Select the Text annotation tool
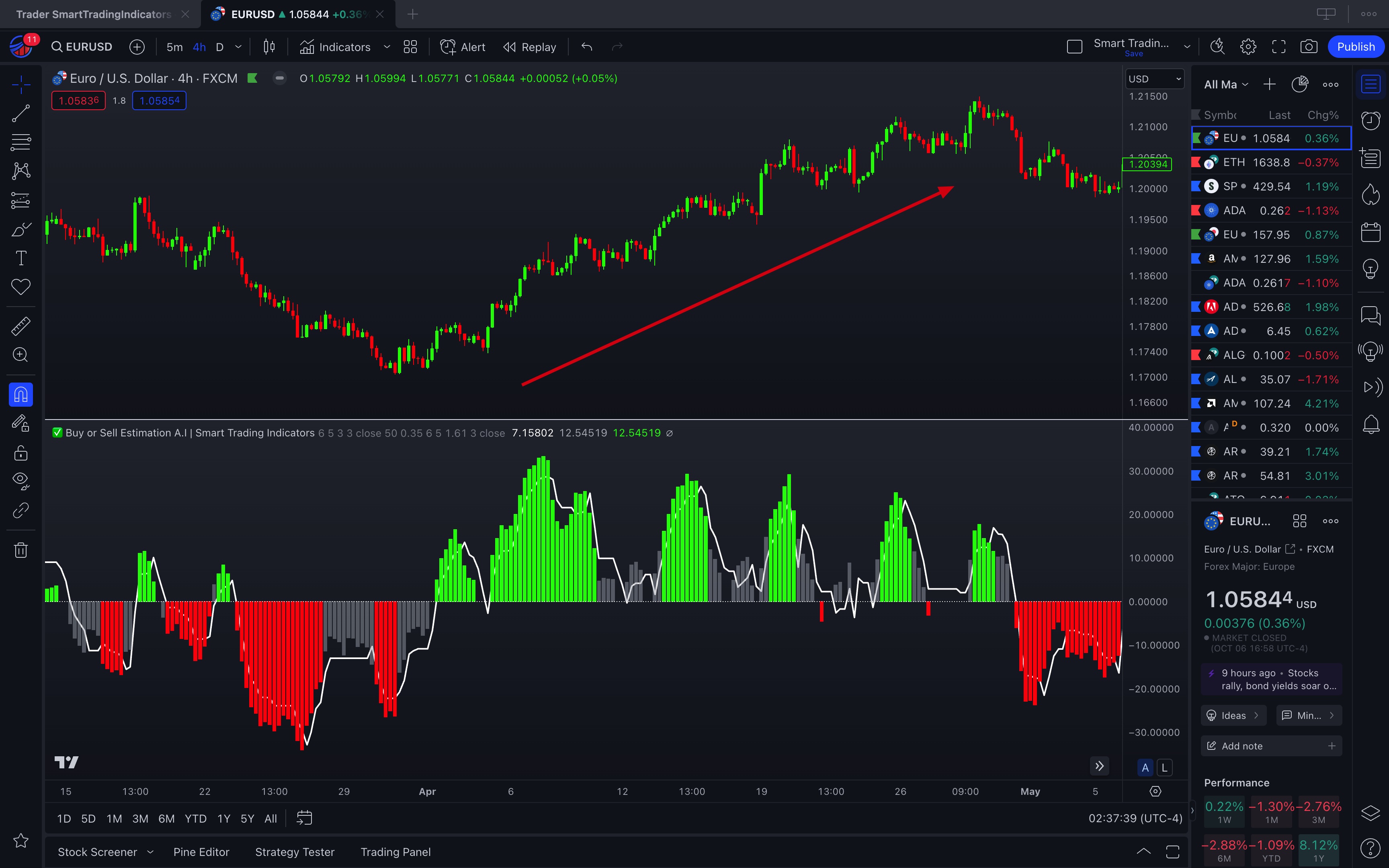 coord(20,258)
